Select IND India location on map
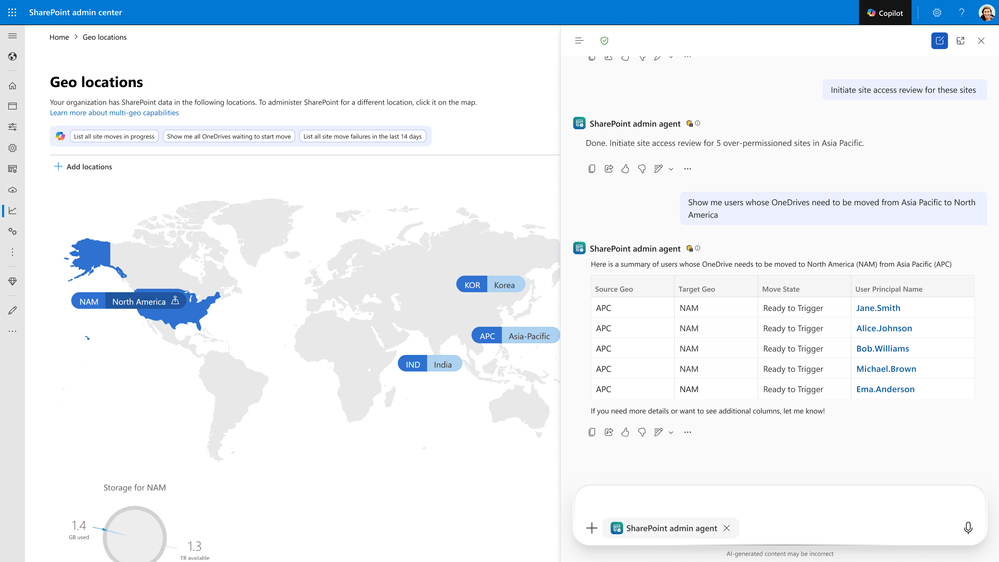The image size is (999, 562). (x=429, y=364)
